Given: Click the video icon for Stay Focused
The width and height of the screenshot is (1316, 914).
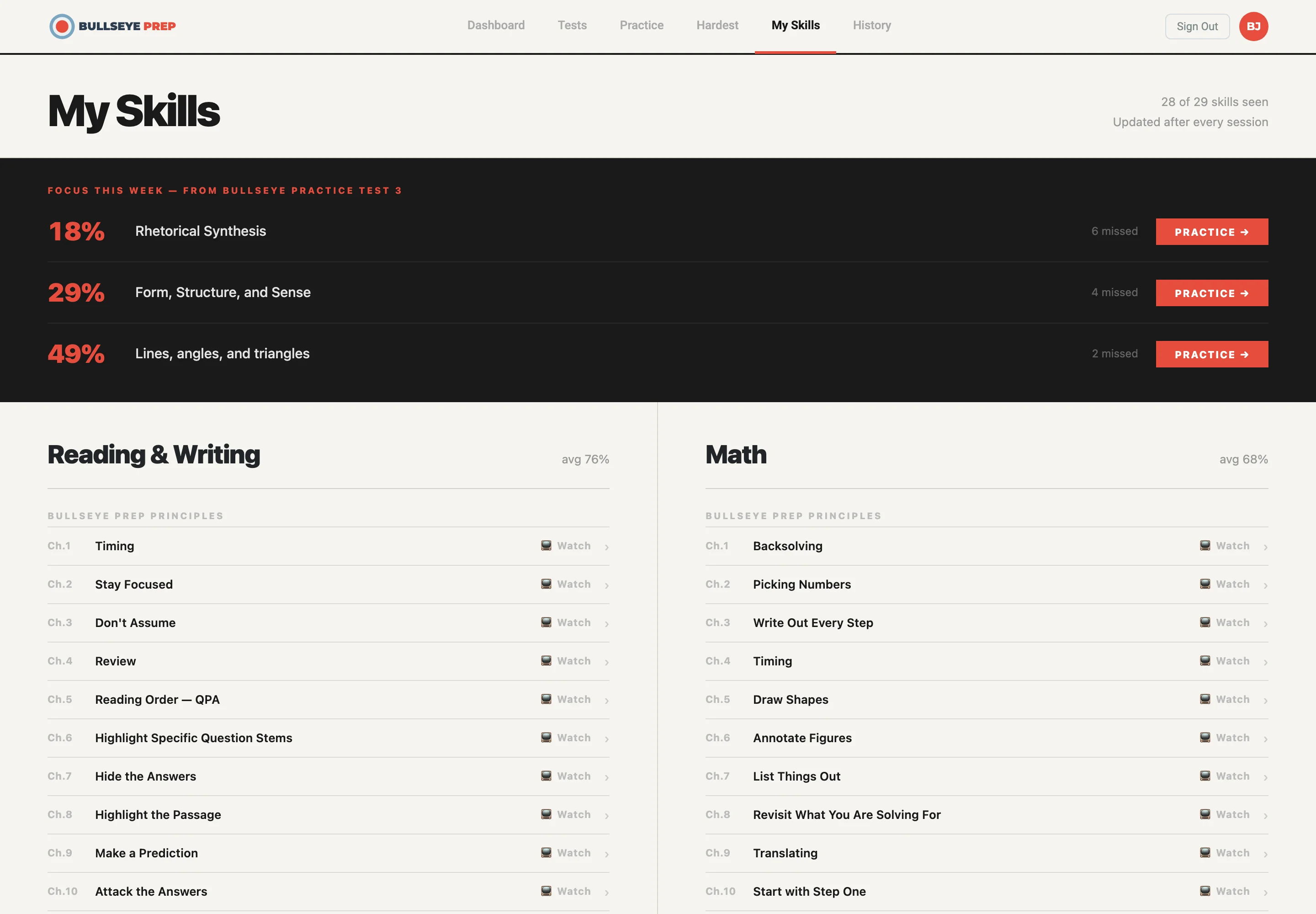Looking at the screenshot, I should point(547,584).
